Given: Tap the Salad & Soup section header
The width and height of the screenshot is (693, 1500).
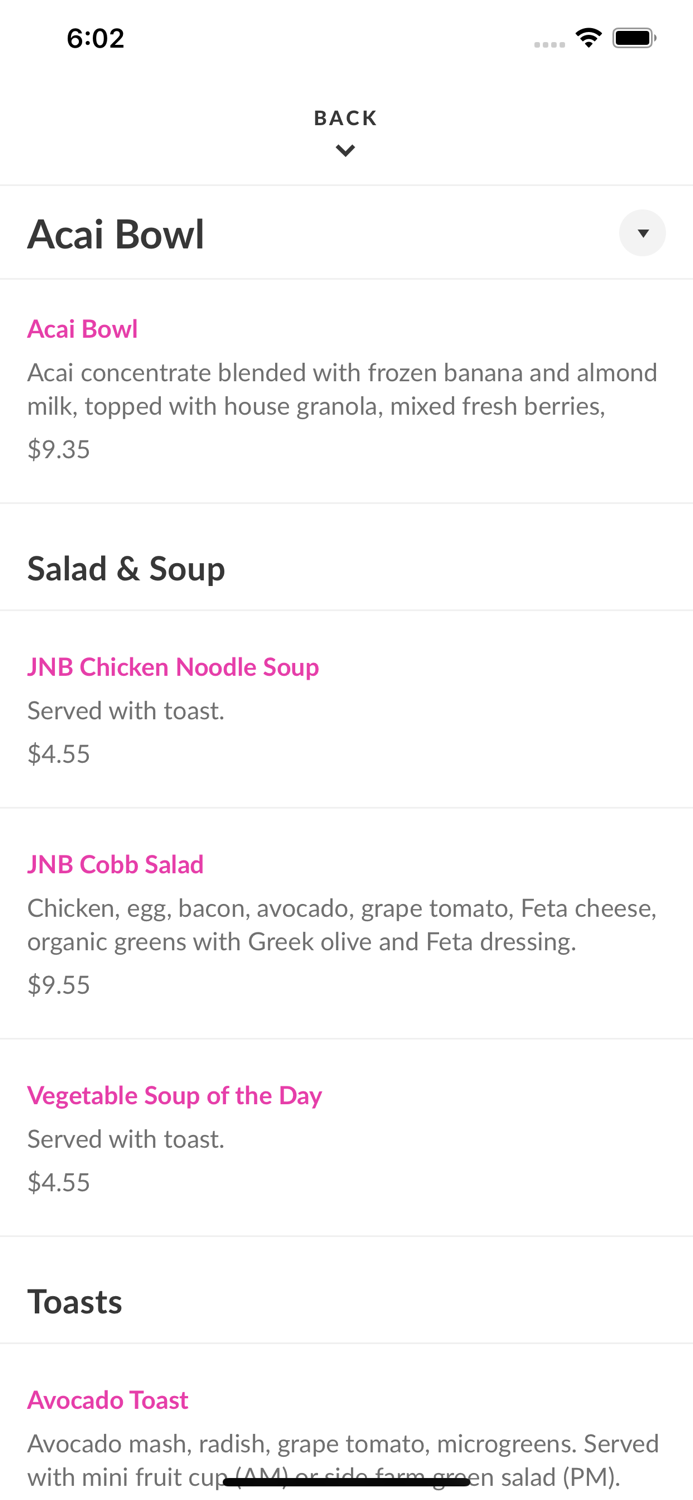Looking at the screenshot, I should (x=126, y=568).
